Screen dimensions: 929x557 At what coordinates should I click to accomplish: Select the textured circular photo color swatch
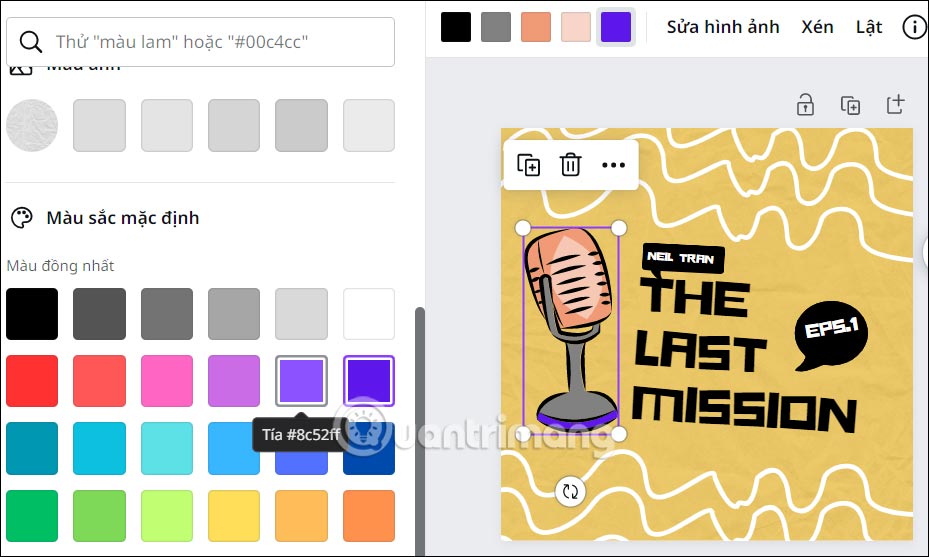tap(32, 125)
